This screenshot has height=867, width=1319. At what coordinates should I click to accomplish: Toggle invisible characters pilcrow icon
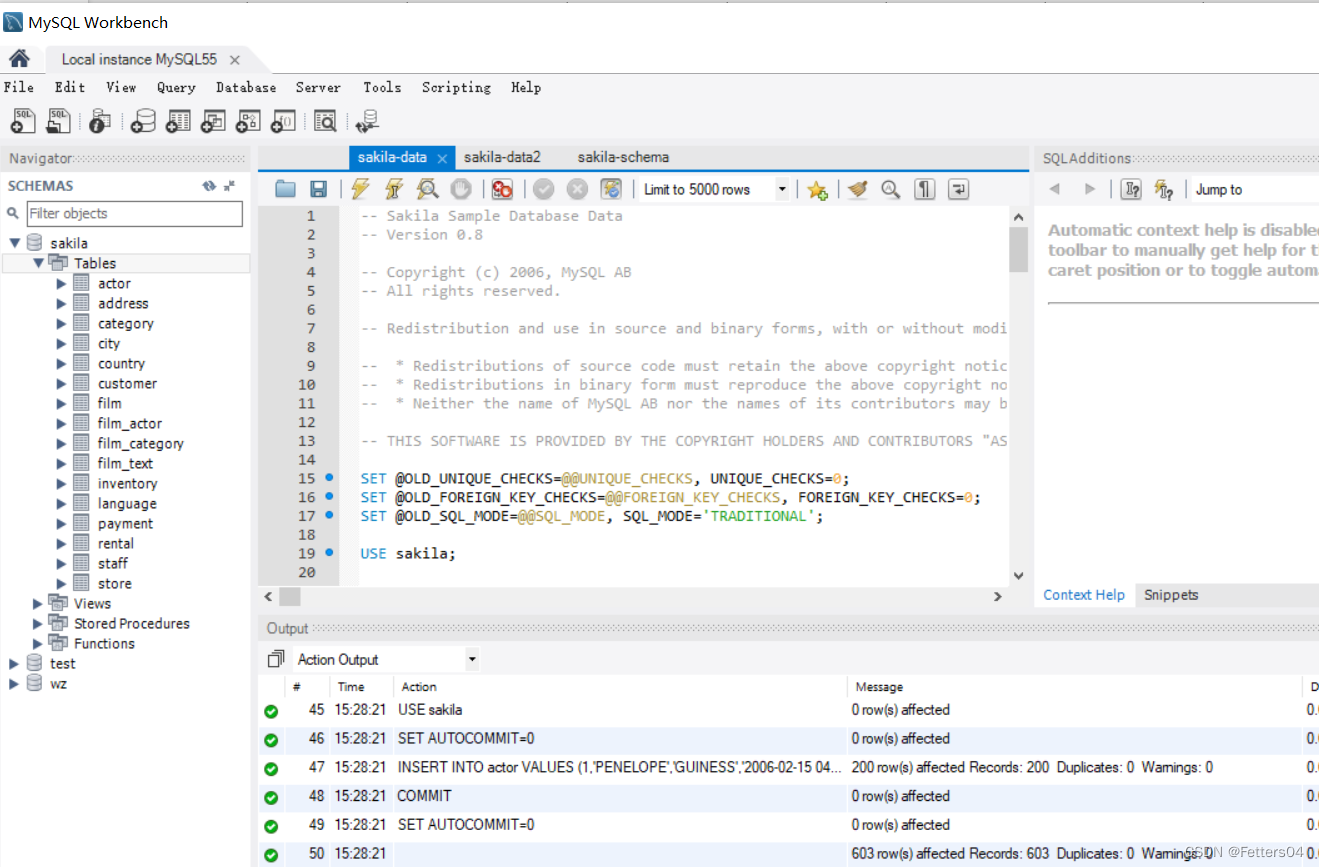pyautogui.click(x=925, y=189)
